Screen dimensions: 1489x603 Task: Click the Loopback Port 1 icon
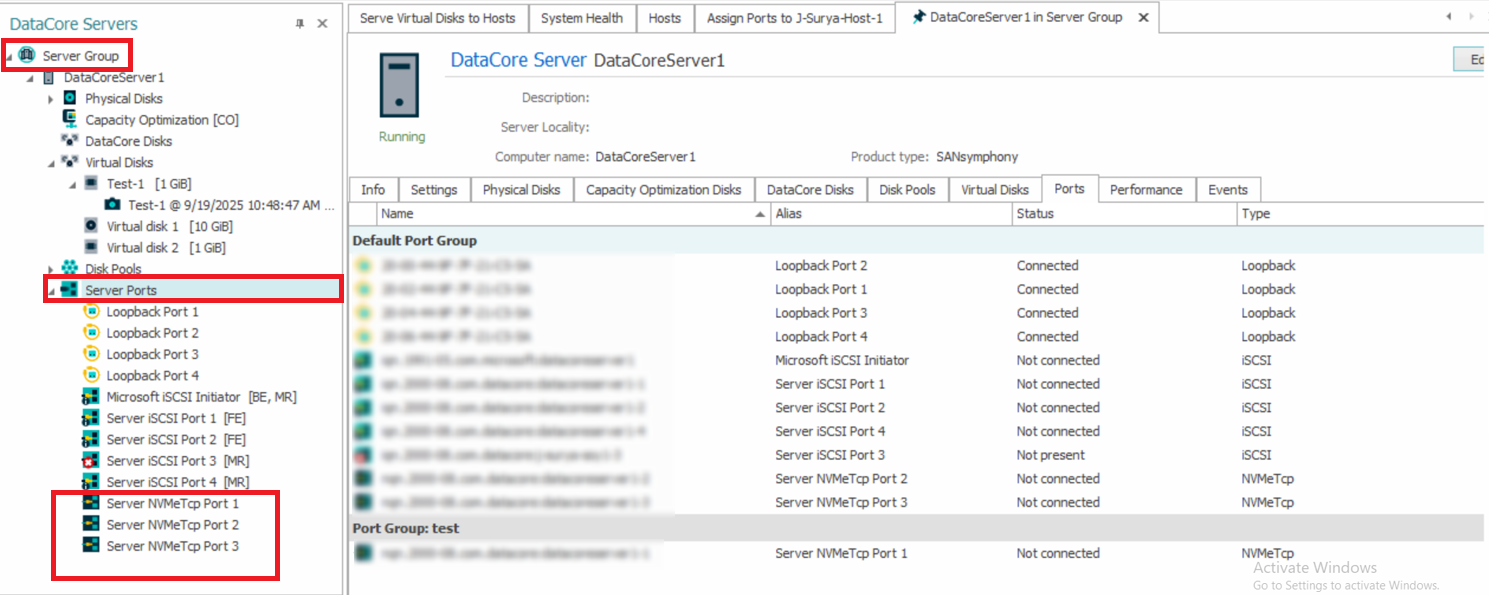[x=91, y=312]
